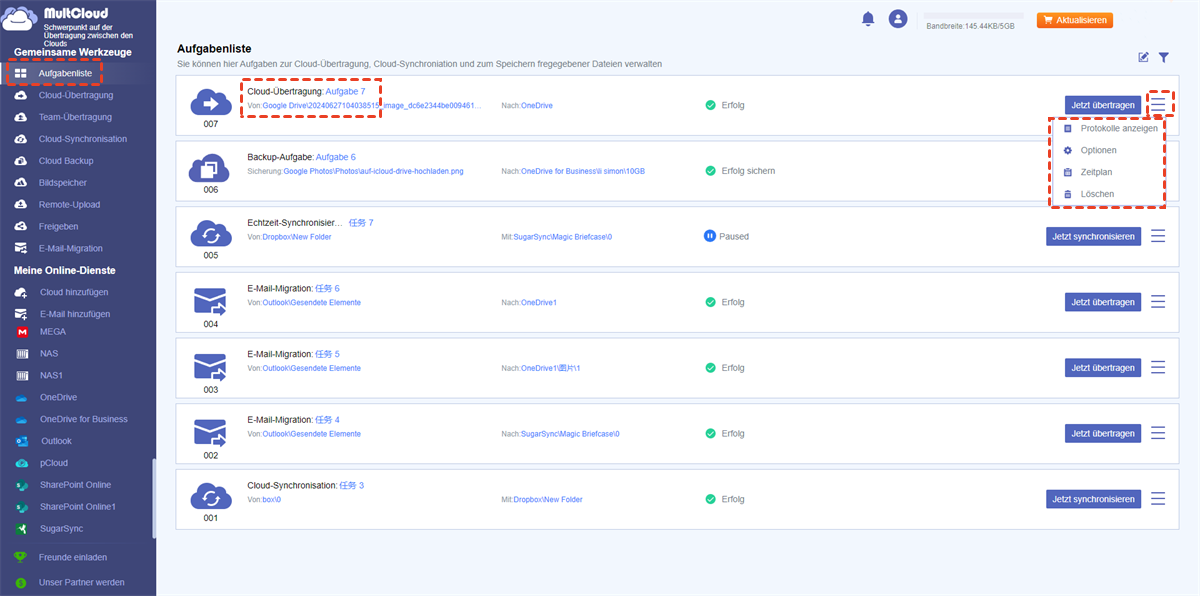Image resolution: width=1200 pixels, height=596 pixels.
Task: Expand the options menu for task 005
Action: pyautogui.click(x=1158, y=236)
